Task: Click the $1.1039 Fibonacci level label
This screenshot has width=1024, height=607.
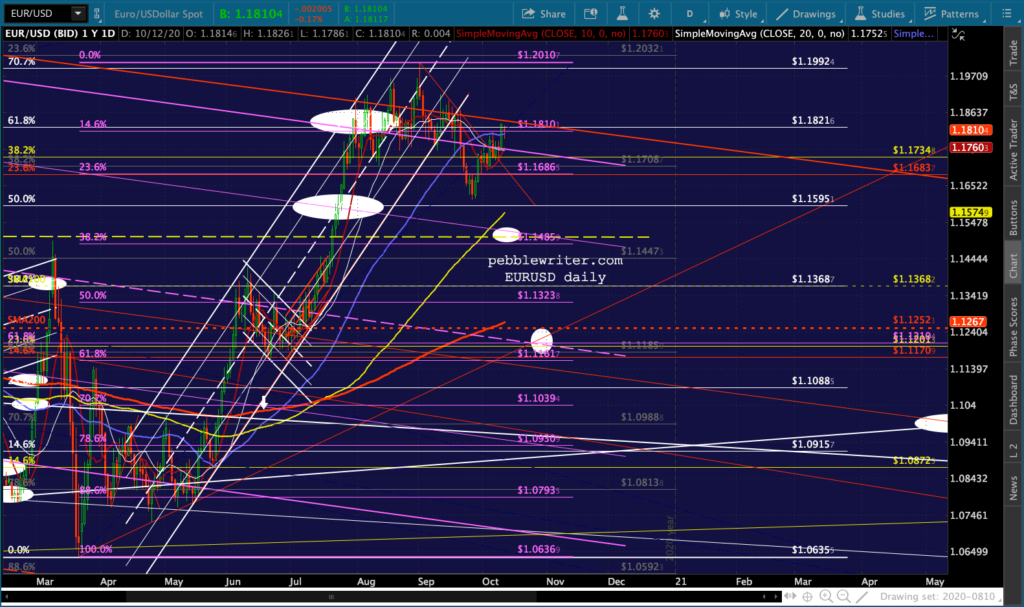Action: click(x=539, y=398)
